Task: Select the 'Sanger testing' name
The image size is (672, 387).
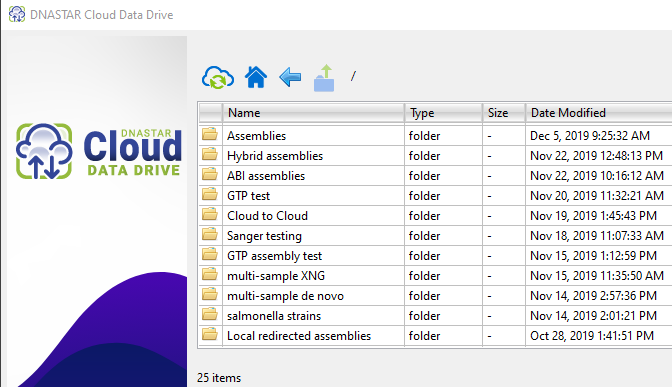Action: click(264, 236)
